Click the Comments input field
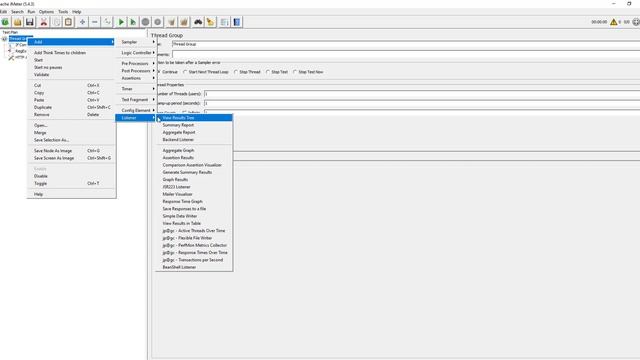This screenshot has width=640, height=360. coord(406,54)
